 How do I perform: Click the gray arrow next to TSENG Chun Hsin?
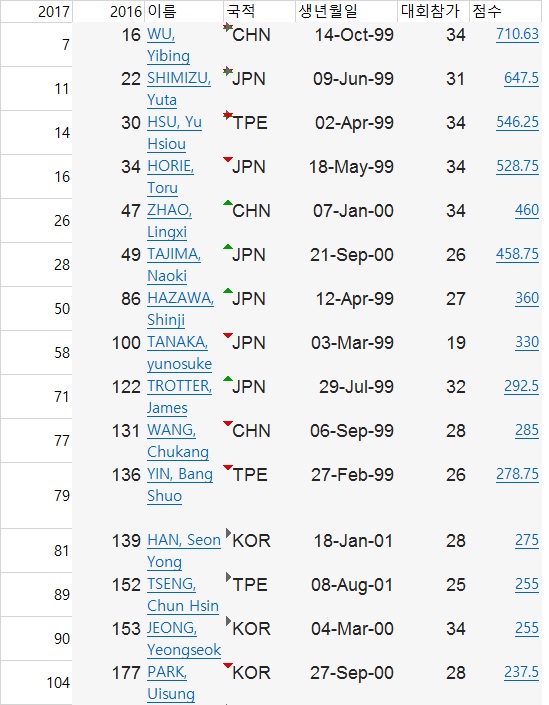228,577
